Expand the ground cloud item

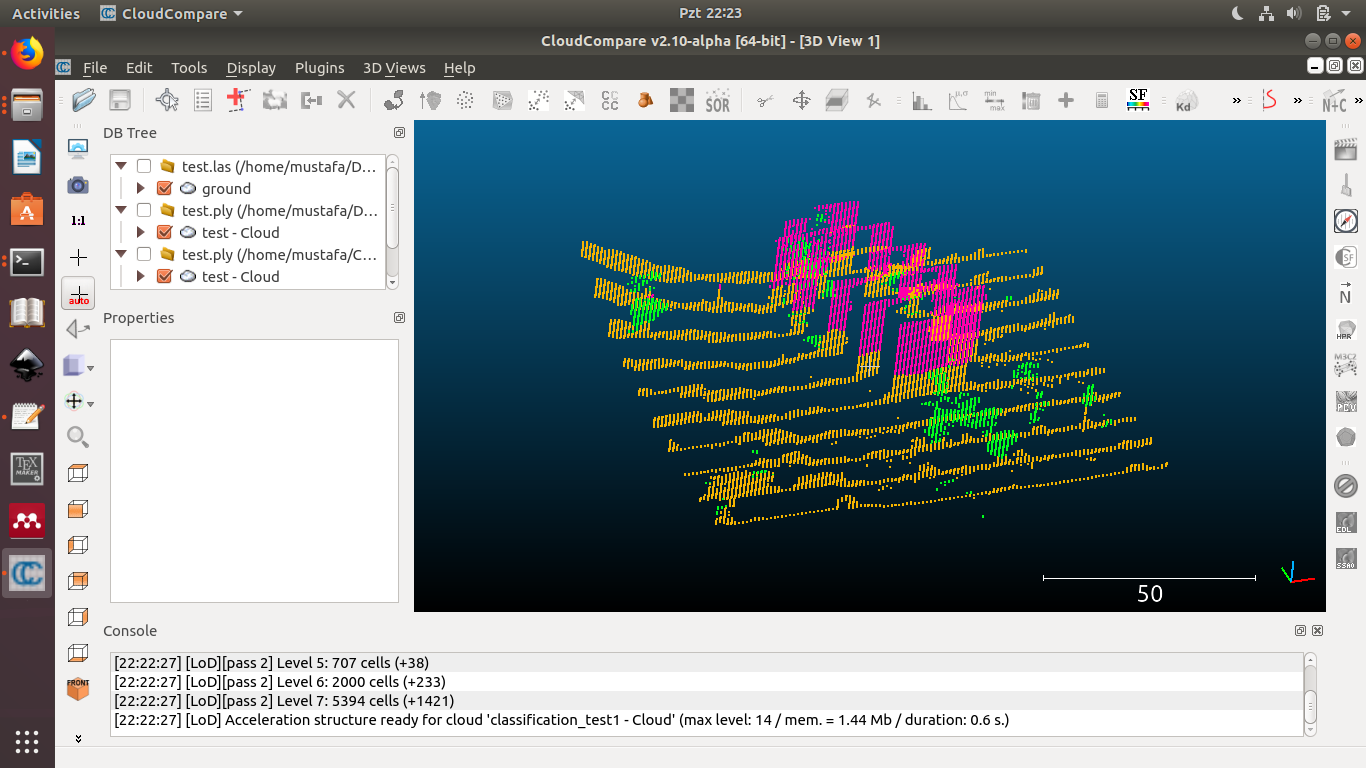coord(141,189)
